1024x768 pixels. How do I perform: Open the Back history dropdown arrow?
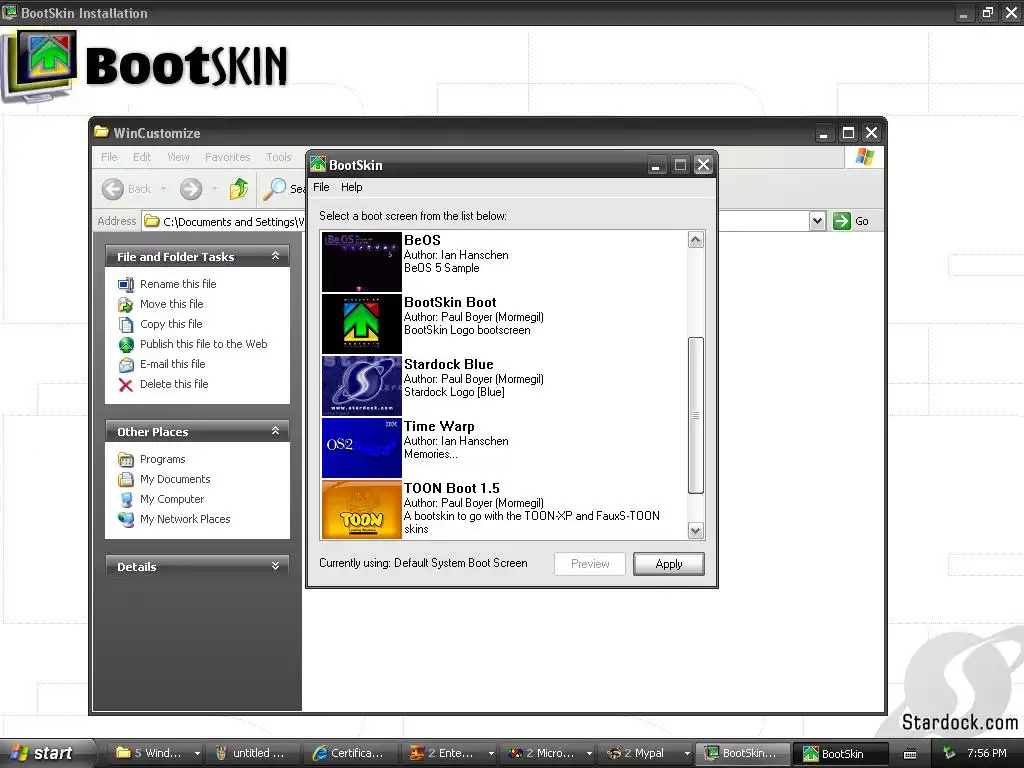pos(163,189)
